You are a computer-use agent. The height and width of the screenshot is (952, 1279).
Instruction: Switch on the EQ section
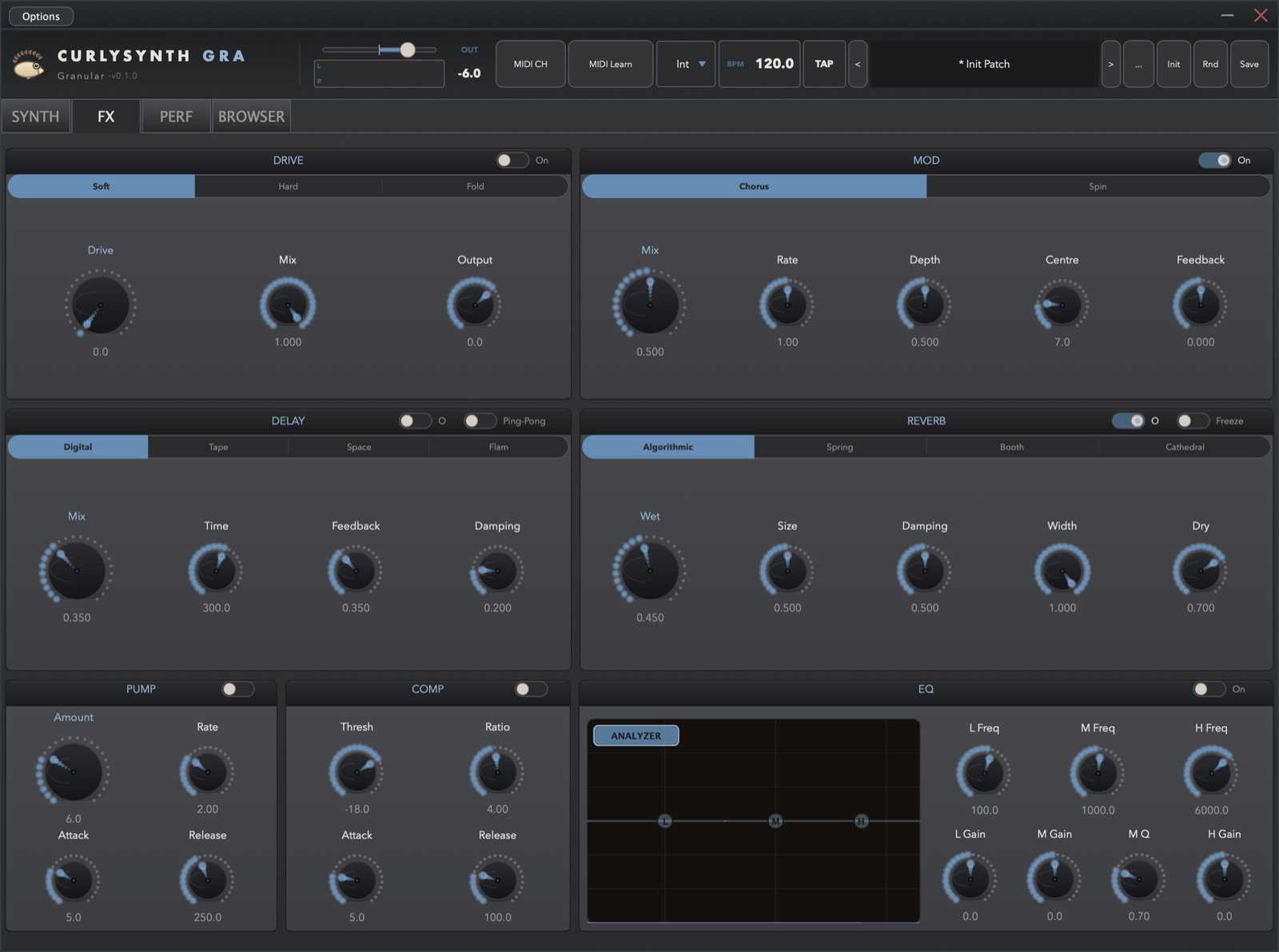[x=1209, y=689]
